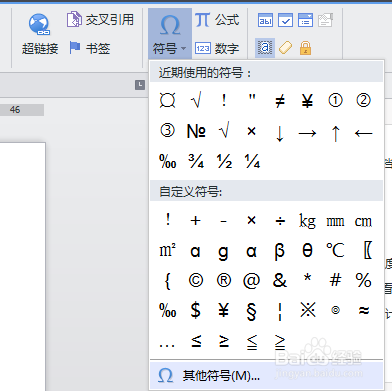Open the 数字 number insert tool
This screenshot has height=391, width=392.
(217, 49)
